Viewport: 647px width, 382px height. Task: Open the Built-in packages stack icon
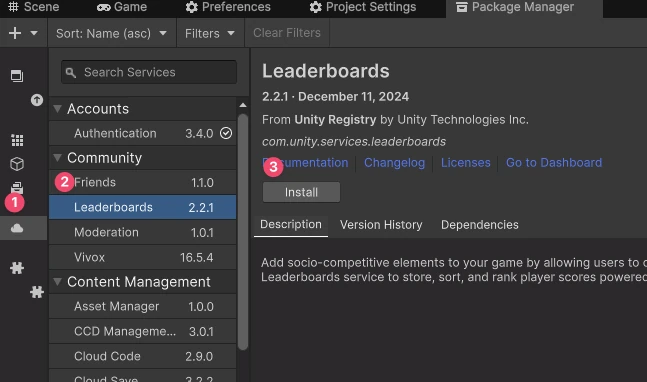[x=17, y=187]
